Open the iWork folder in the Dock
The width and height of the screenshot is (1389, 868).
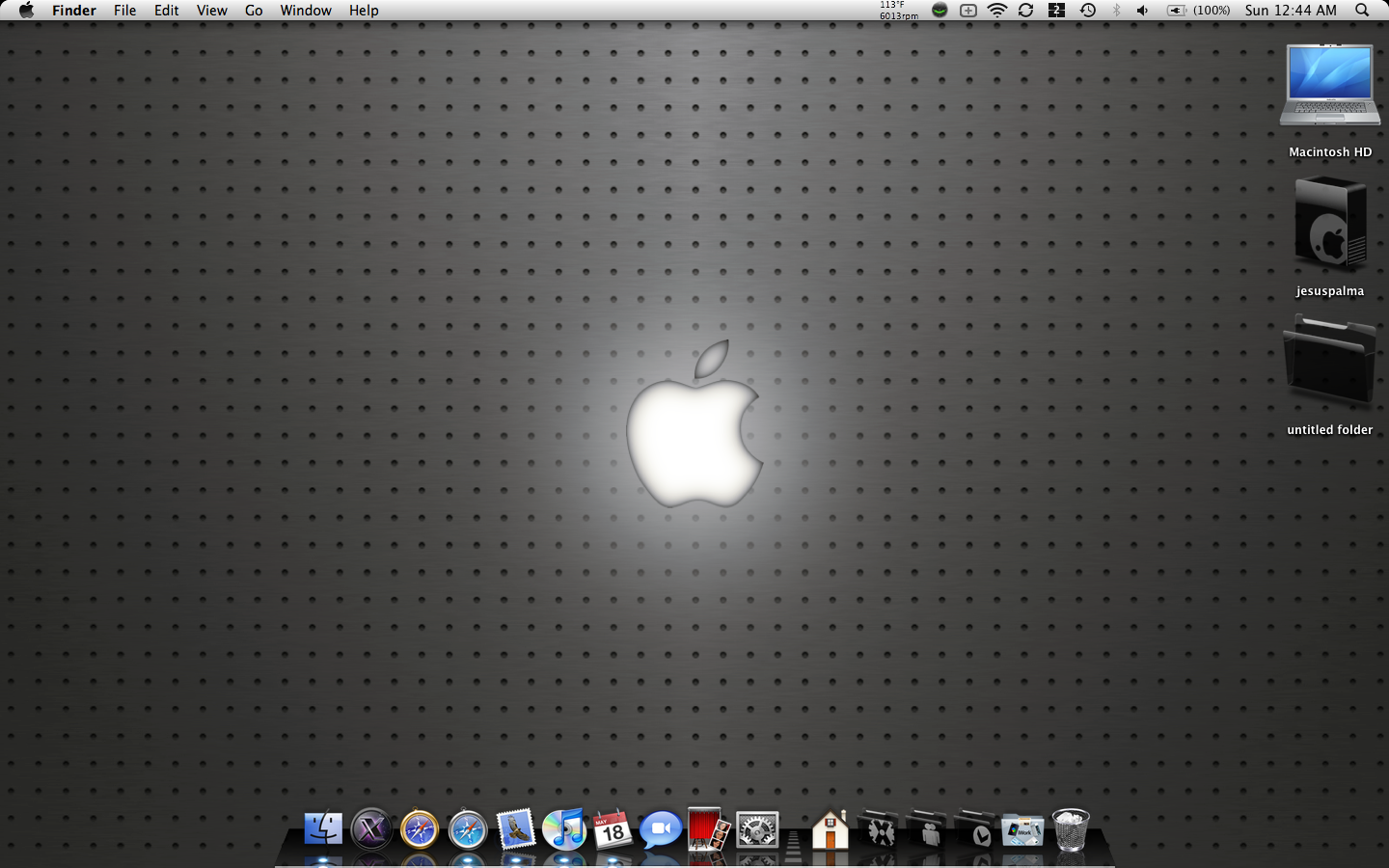tap(1022, 828)
